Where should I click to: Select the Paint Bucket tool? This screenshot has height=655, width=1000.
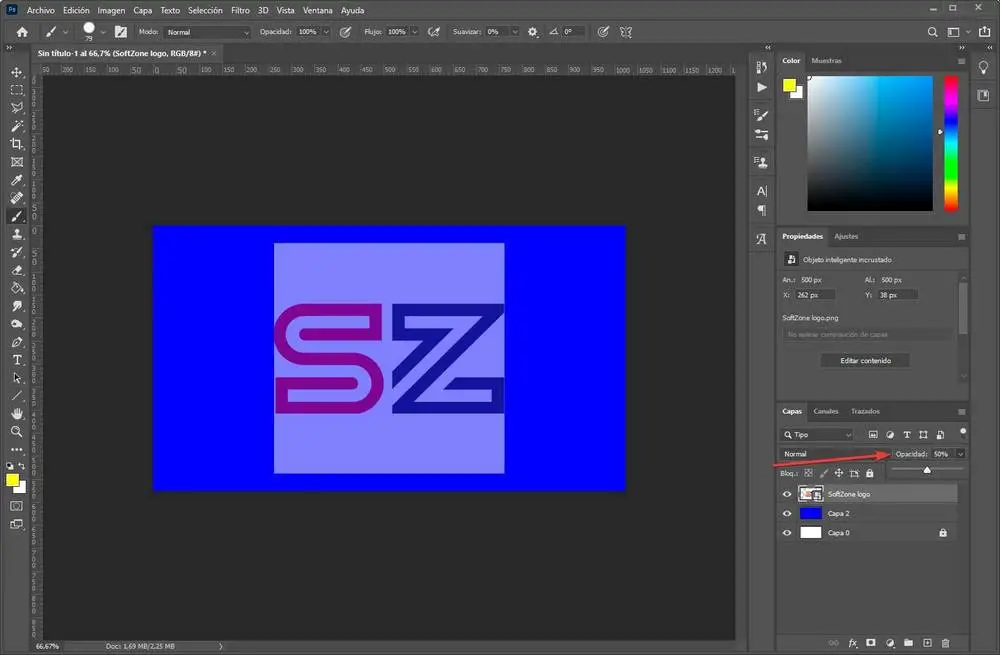tap(17, 288)
